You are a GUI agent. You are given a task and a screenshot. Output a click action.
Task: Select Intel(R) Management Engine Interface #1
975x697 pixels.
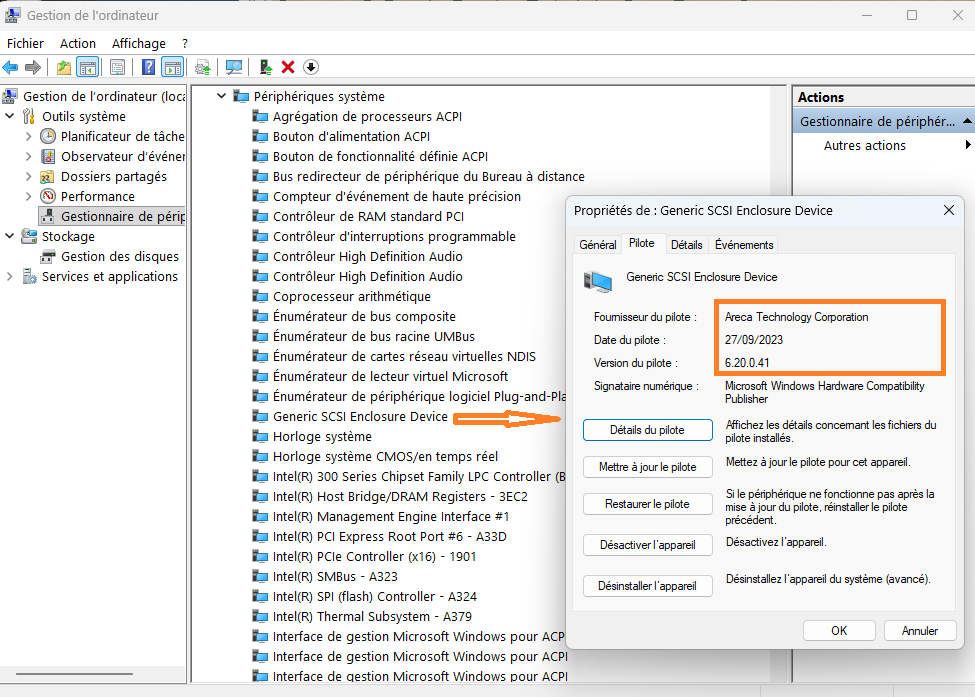coord(391,517)
